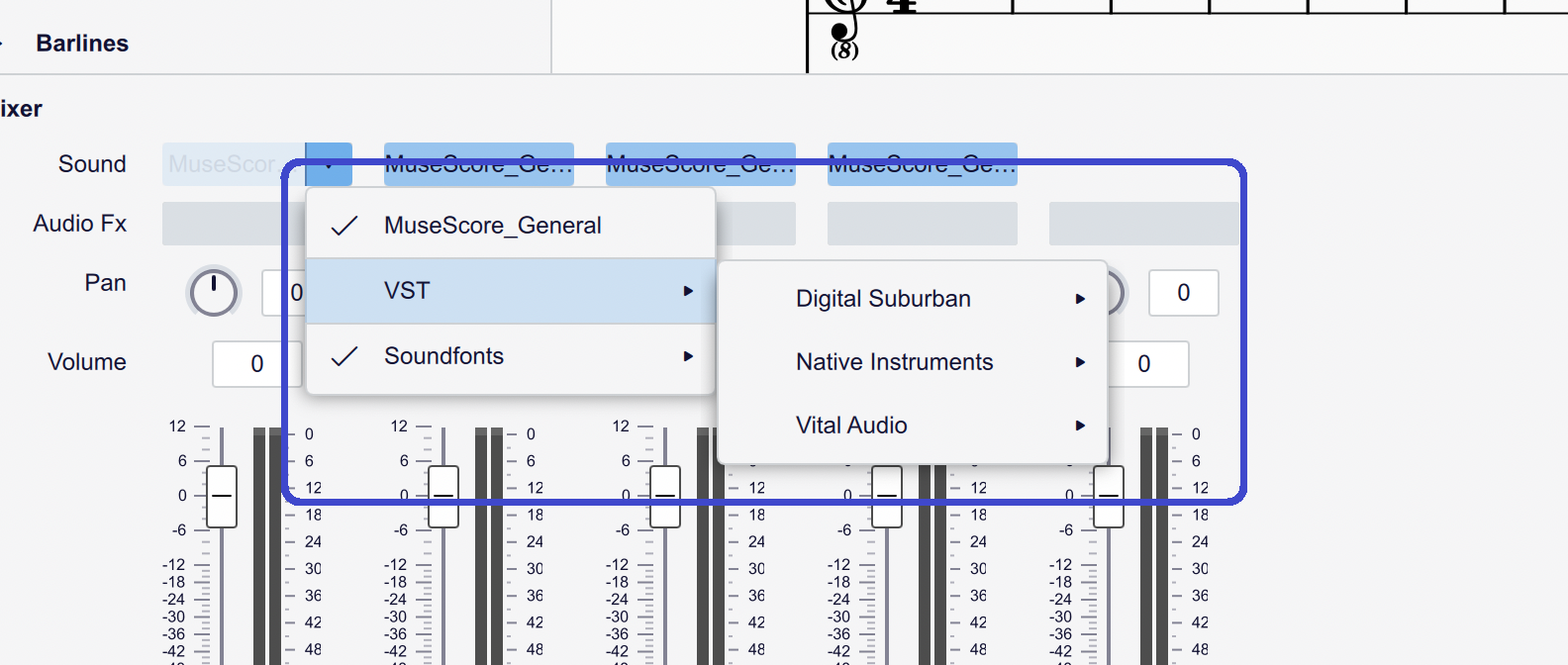Click the second channel volume fader handle
This screenshot has width=1568, height=665.
coord(443,496)
